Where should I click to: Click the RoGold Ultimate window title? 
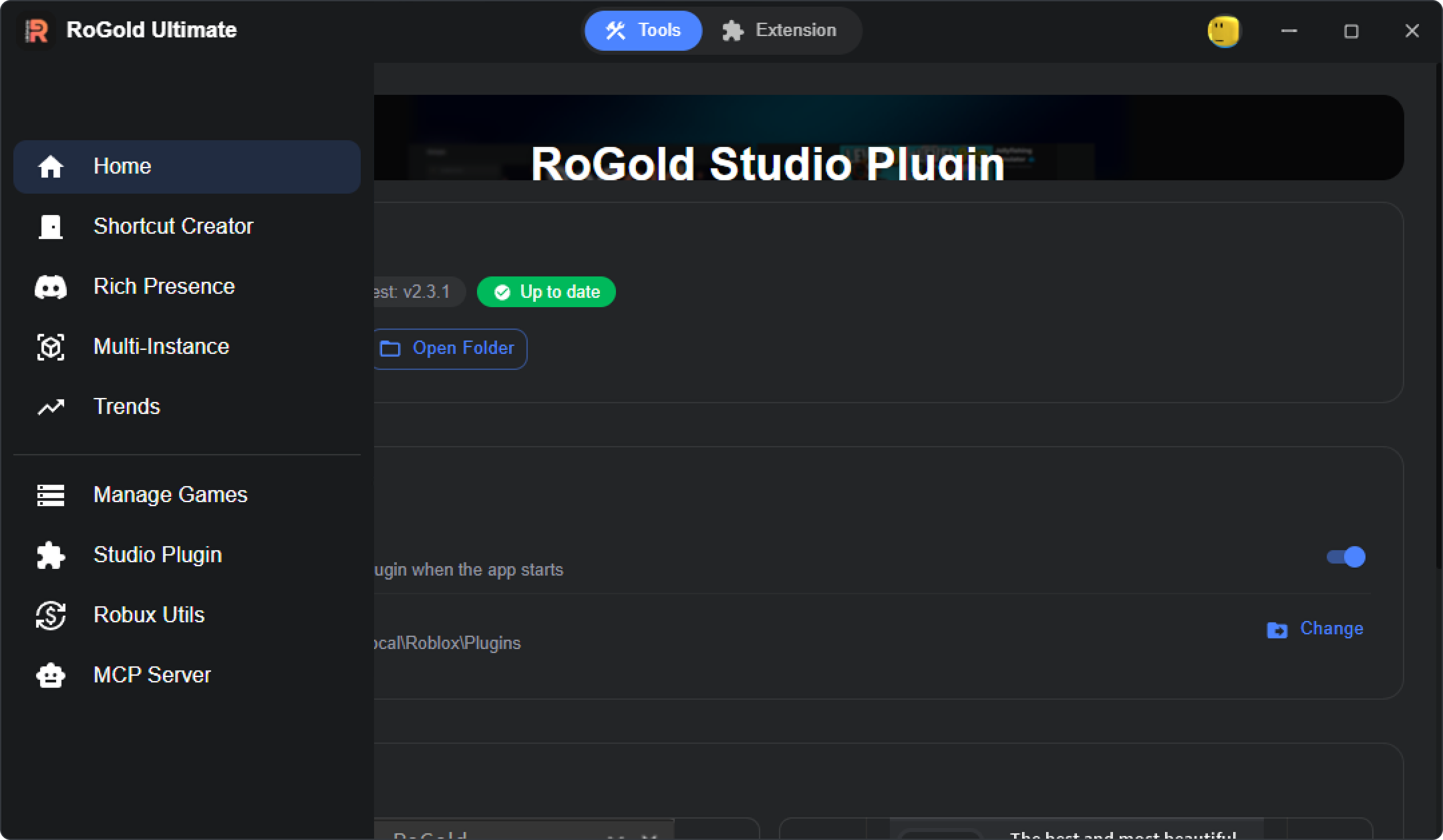pos(152,30)
